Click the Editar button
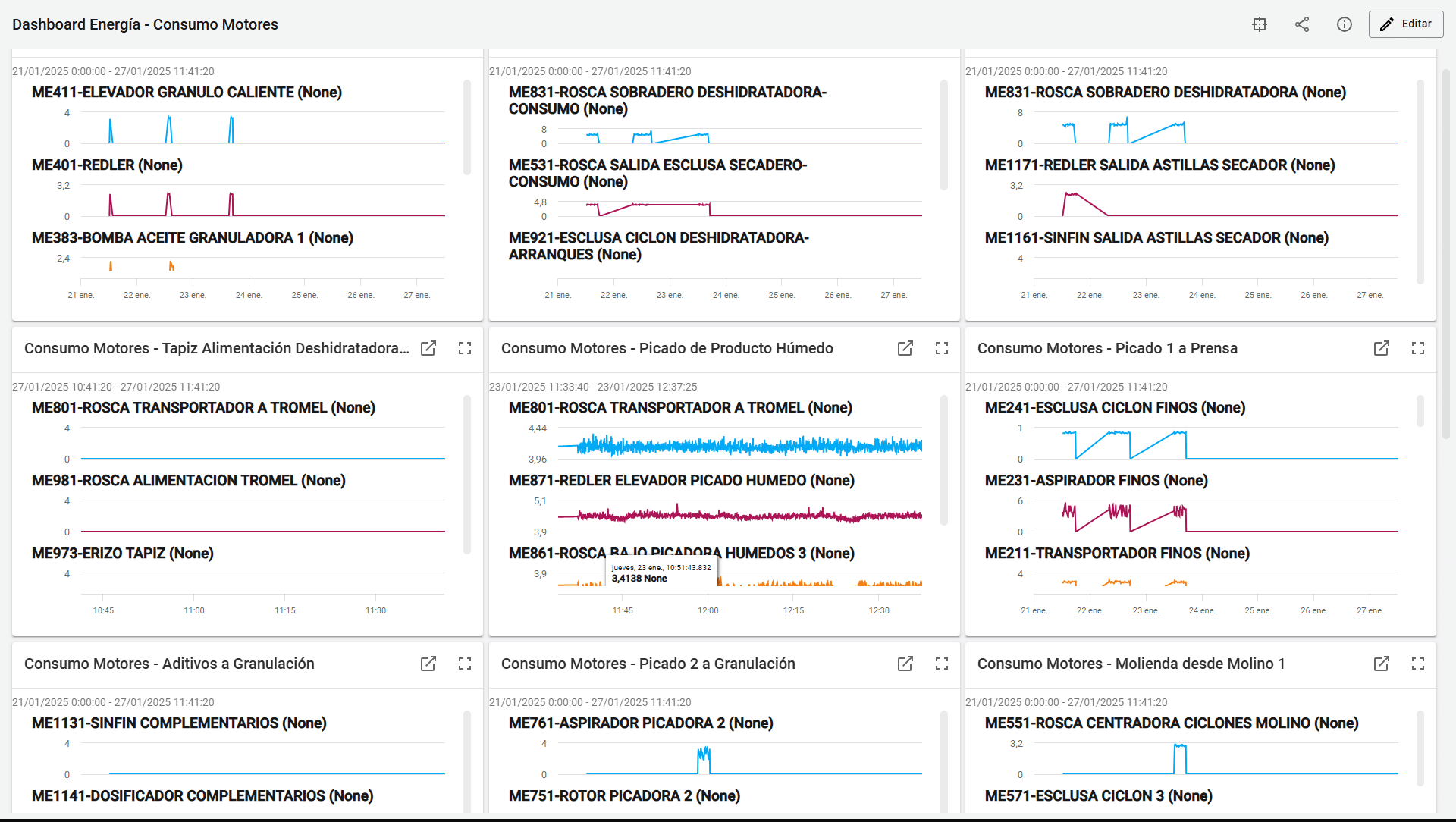1456x822 pixels. (x=1406, y=24)
